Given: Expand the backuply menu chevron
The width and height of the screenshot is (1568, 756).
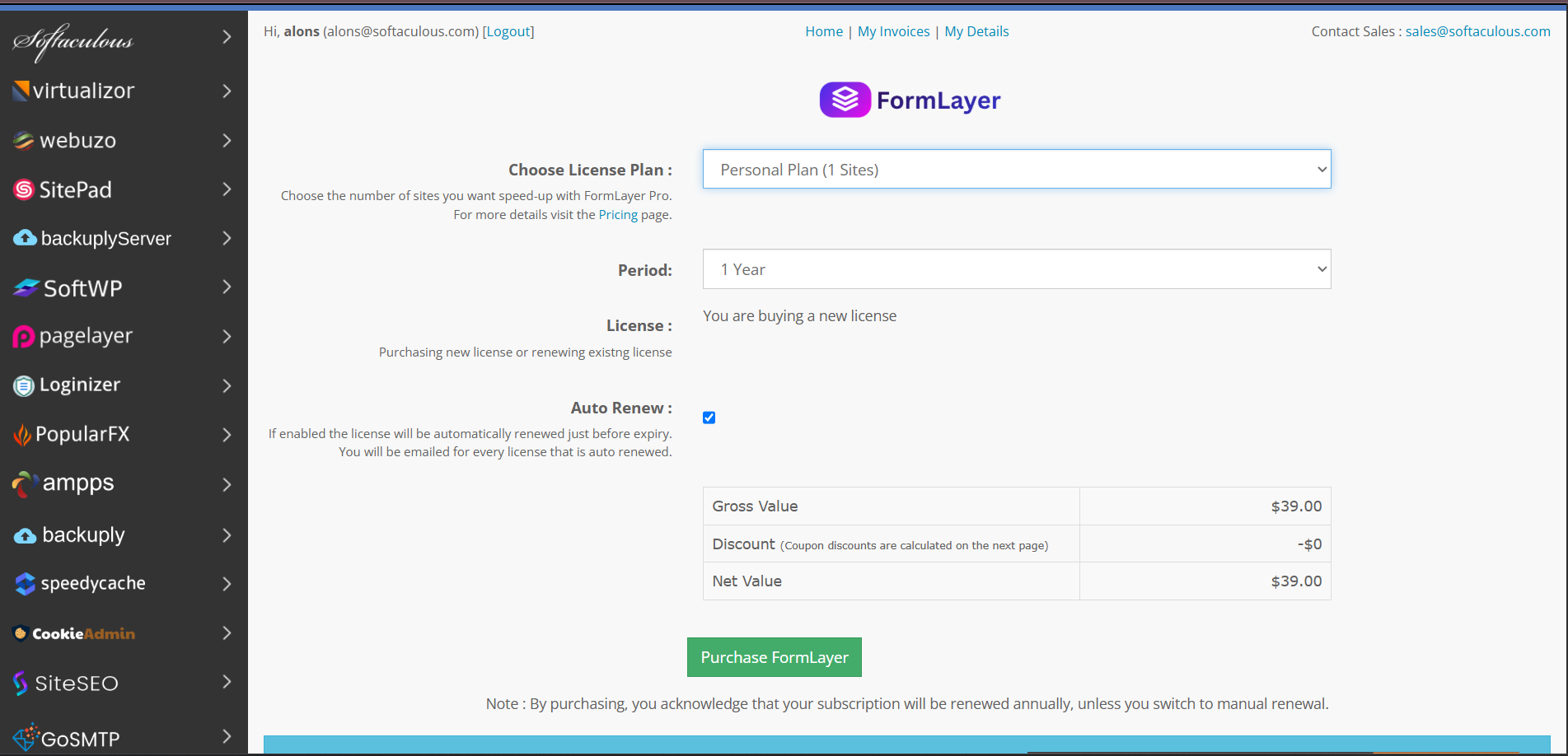Looking at the screenshot, I should click(227, 534).
